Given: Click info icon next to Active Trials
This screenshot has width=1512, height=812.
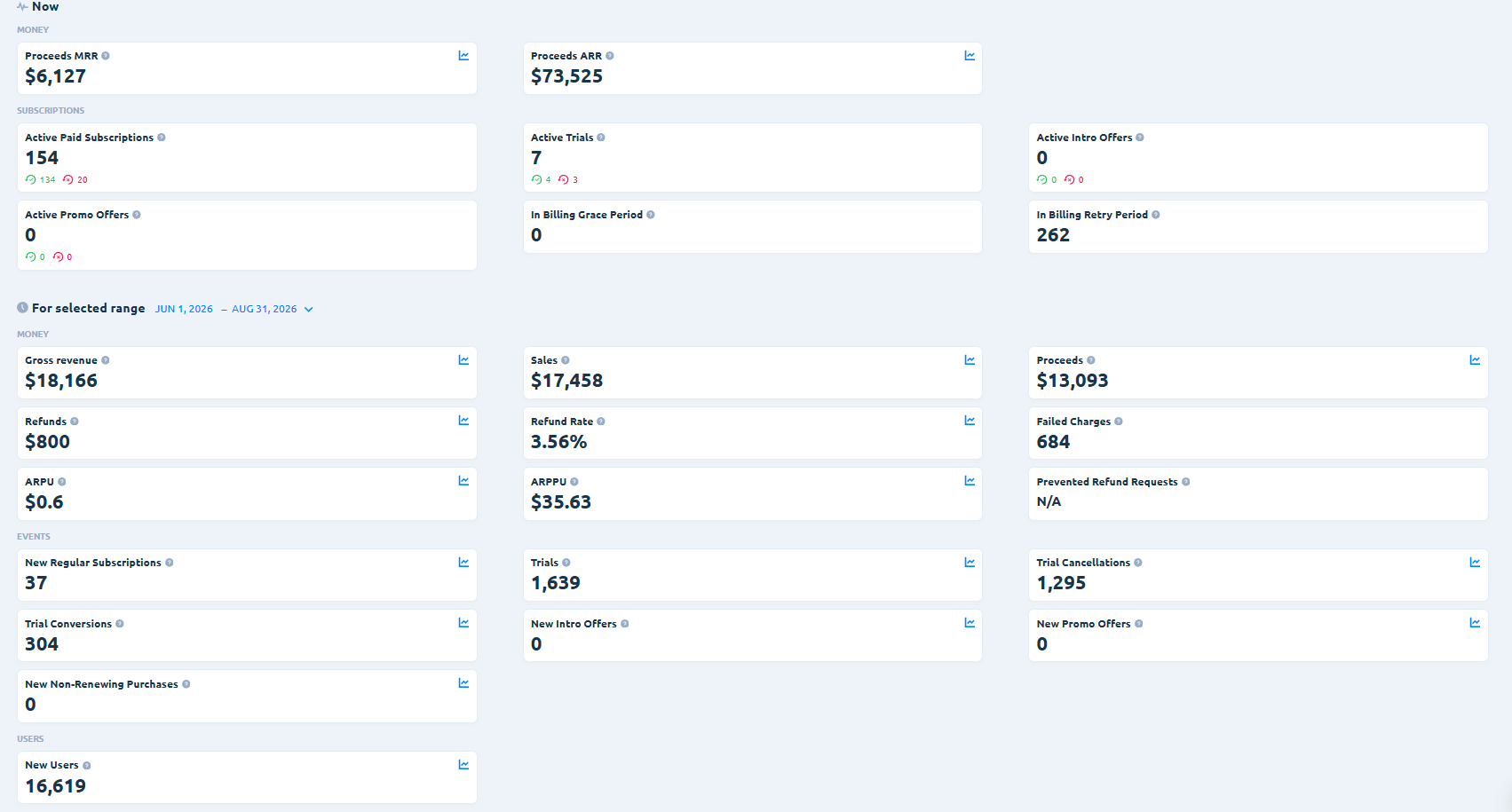Looking at the screenshot, I should (x=601, y=138).
